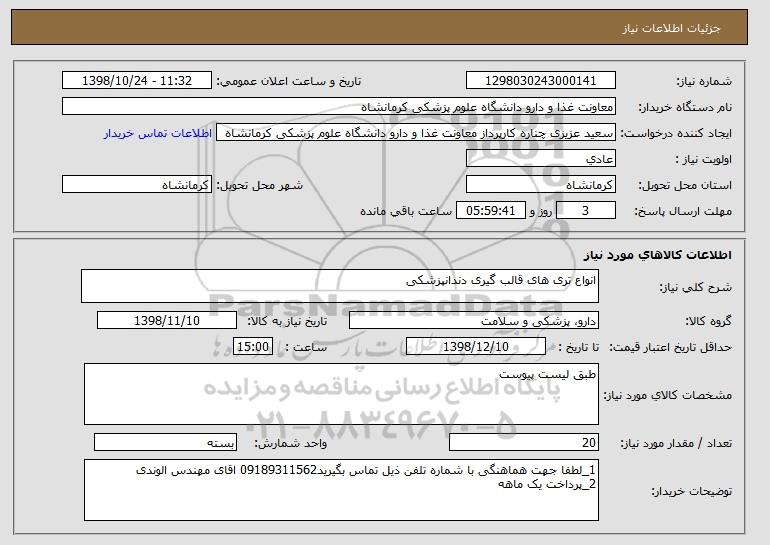The height and width of the screenshot is (545, 770).
Task: Select the شرح کلی نیاز text box
Action: click(x=340, y=286)
